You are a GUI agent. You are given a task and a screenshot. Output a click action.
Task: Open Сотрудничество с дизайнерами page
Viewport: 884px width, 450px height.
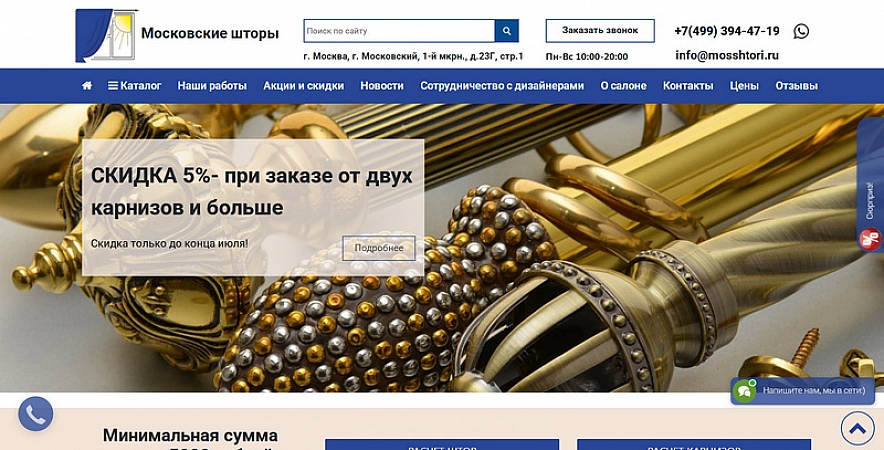502,86
